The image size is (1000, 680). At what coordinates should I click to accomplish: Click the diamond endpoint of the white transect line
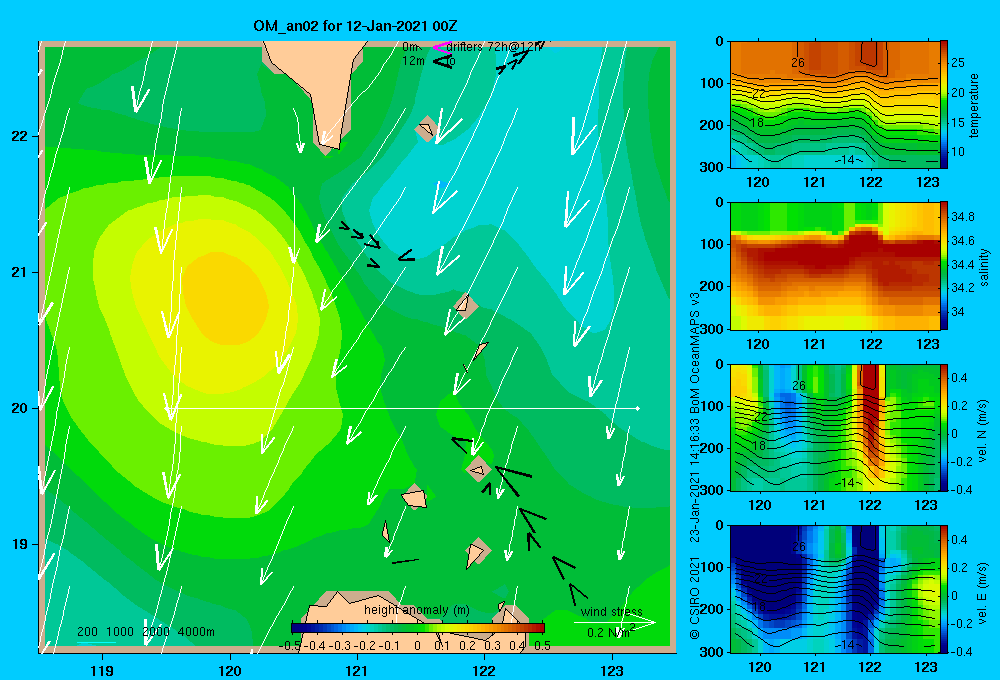click(x=638, y=408)
